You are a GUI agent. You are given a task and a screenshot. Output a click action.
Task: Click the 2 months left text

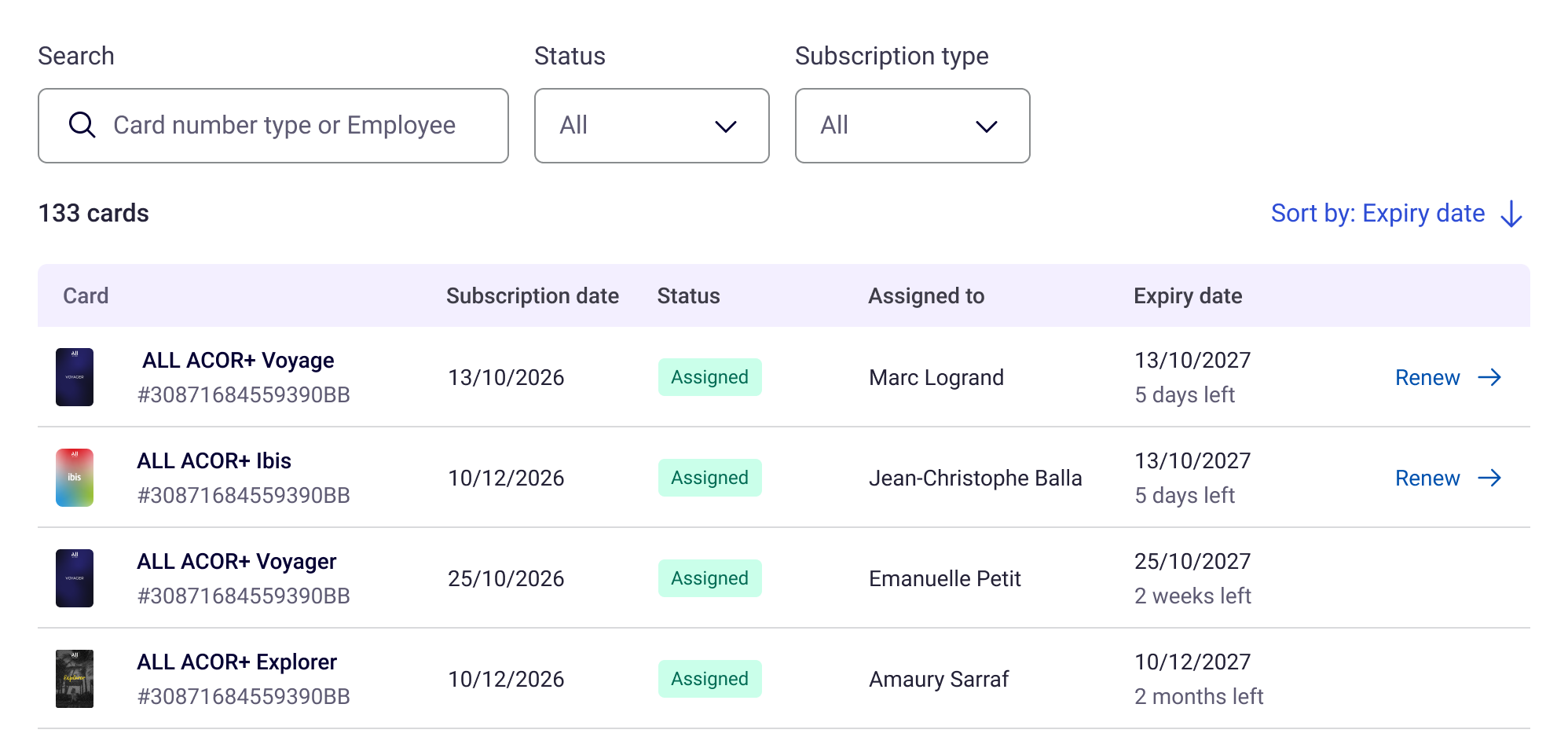[1199, 697]
